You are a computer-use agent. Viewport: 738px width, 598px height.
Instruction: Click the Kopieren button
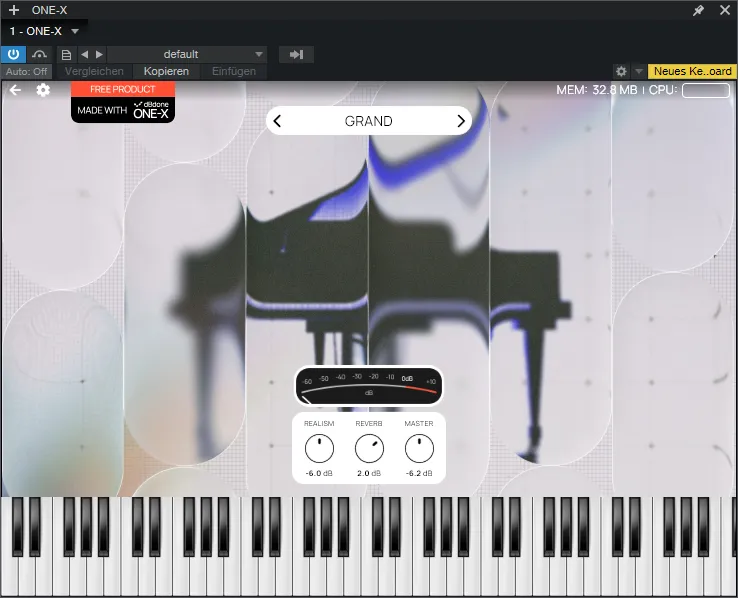tap(166, 72)
